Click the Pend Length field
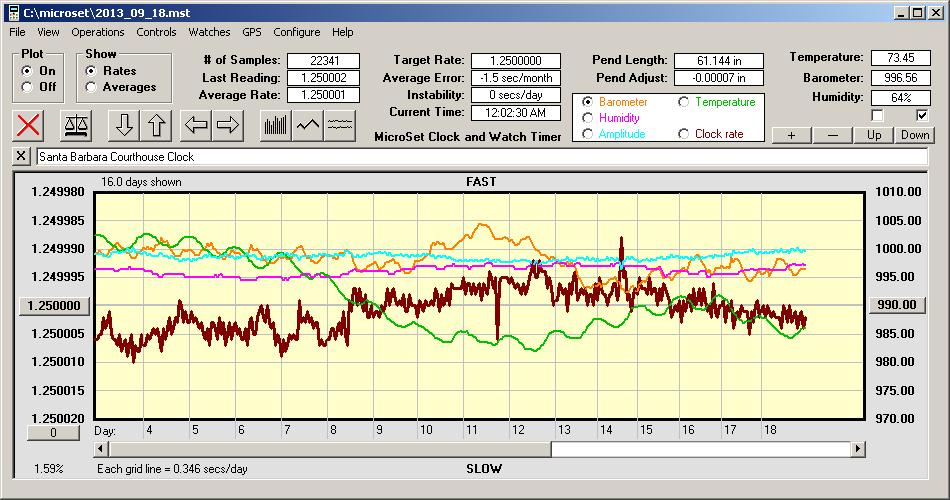 (x=719, y=61)
